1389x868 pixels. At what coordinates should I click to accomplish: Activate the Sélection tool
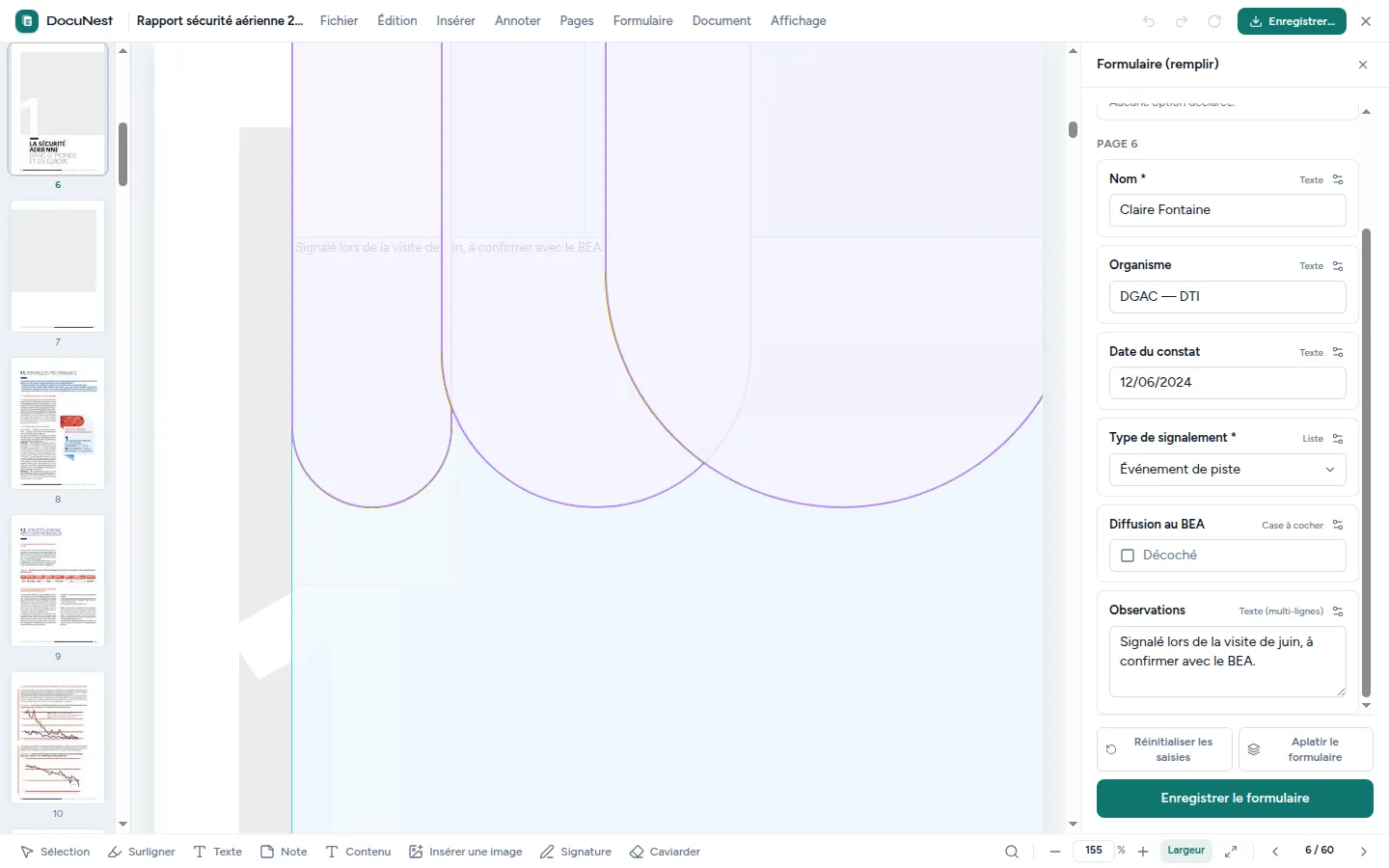click(56, 852)
